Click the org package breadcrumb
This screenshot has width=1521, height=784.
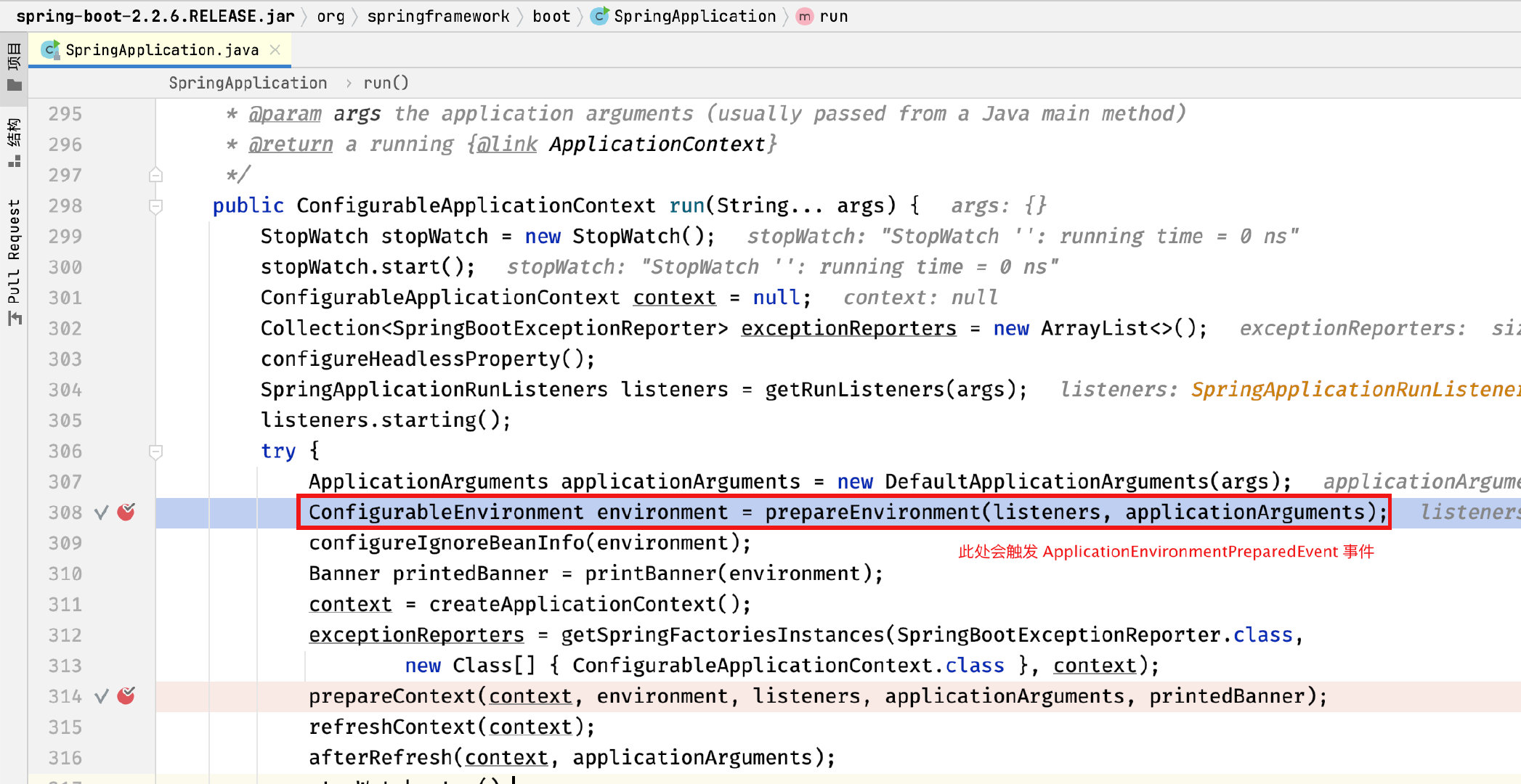pyautogui.click(x=330, y=16)
